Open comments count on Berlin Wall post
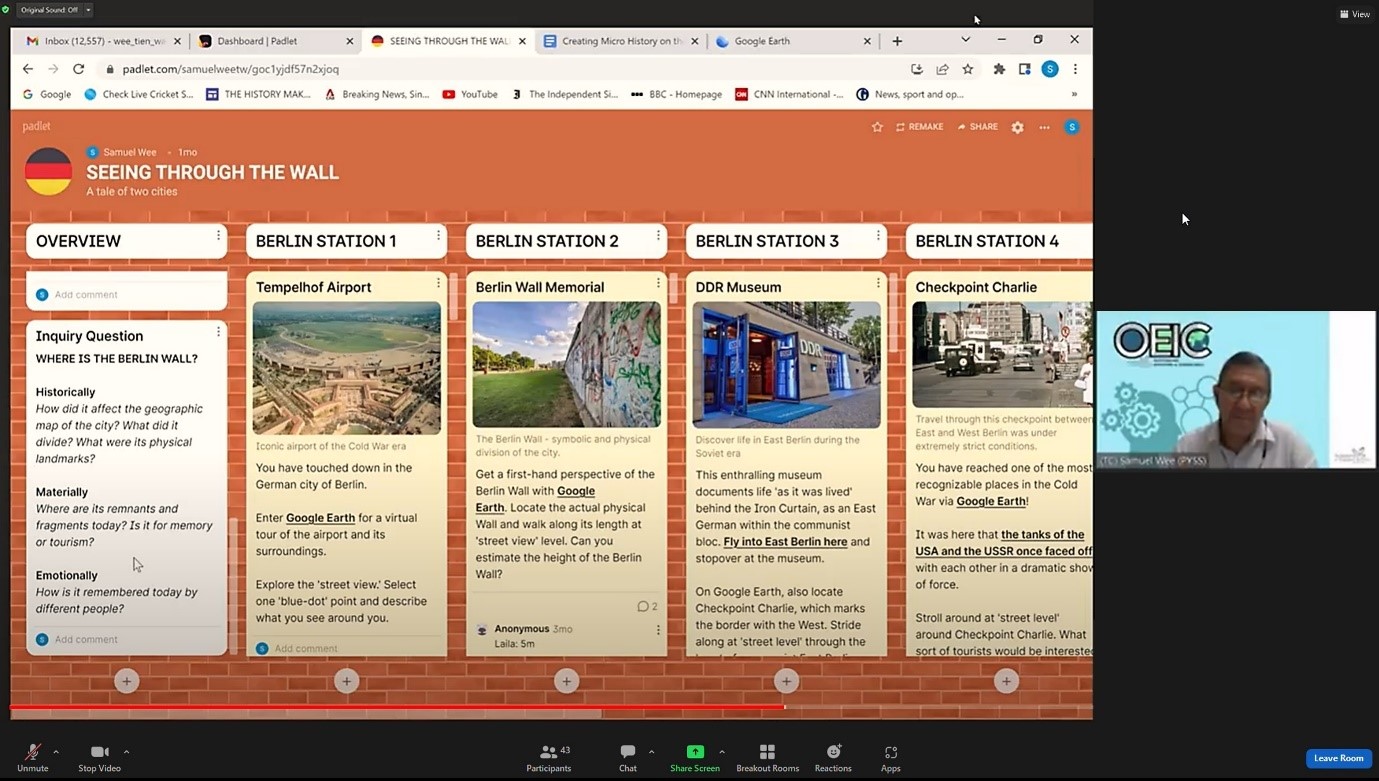 647,607
